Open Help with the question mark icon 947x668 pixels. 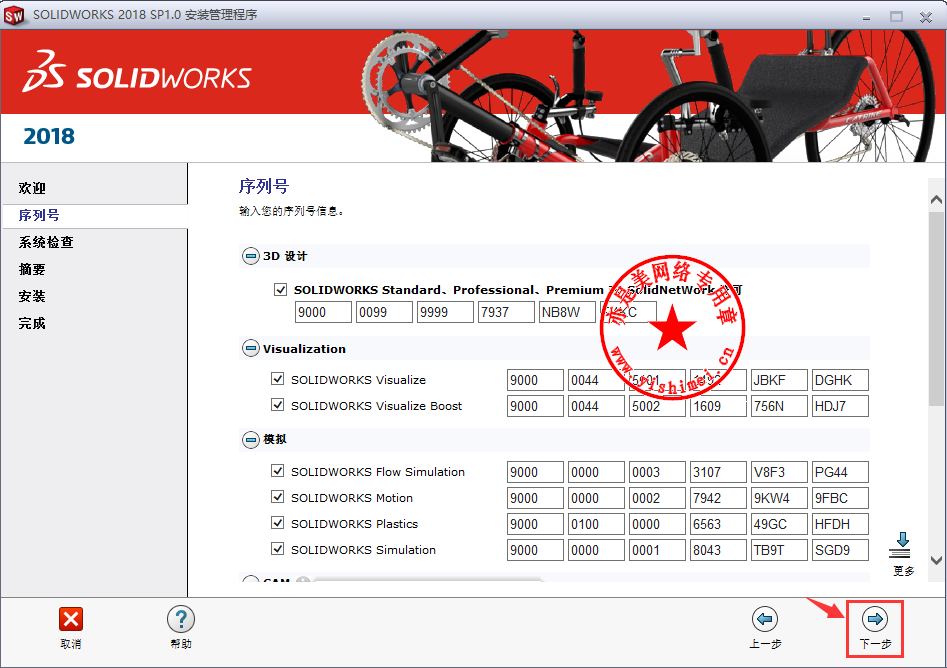tap(181, 619)
